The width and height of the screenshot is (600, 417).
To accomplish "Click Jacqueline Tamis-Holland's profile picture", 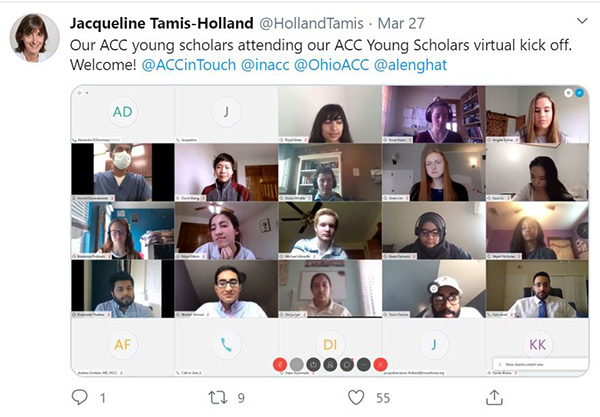I will click(x=34, y=37).
